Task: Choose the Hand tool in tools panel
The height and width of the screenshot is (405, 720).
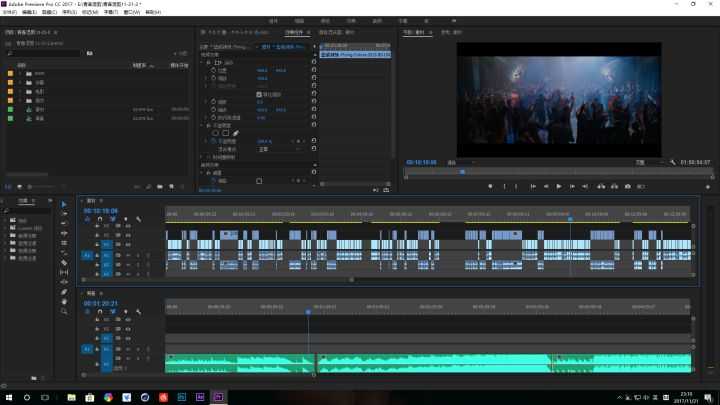Action: tap(64, 301)
